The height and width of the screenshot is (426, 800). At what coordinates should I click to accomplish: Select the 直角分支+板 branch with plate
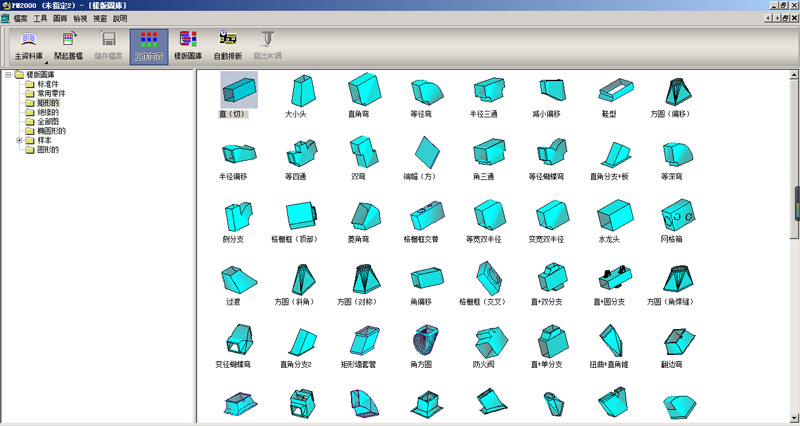point(615,155)
